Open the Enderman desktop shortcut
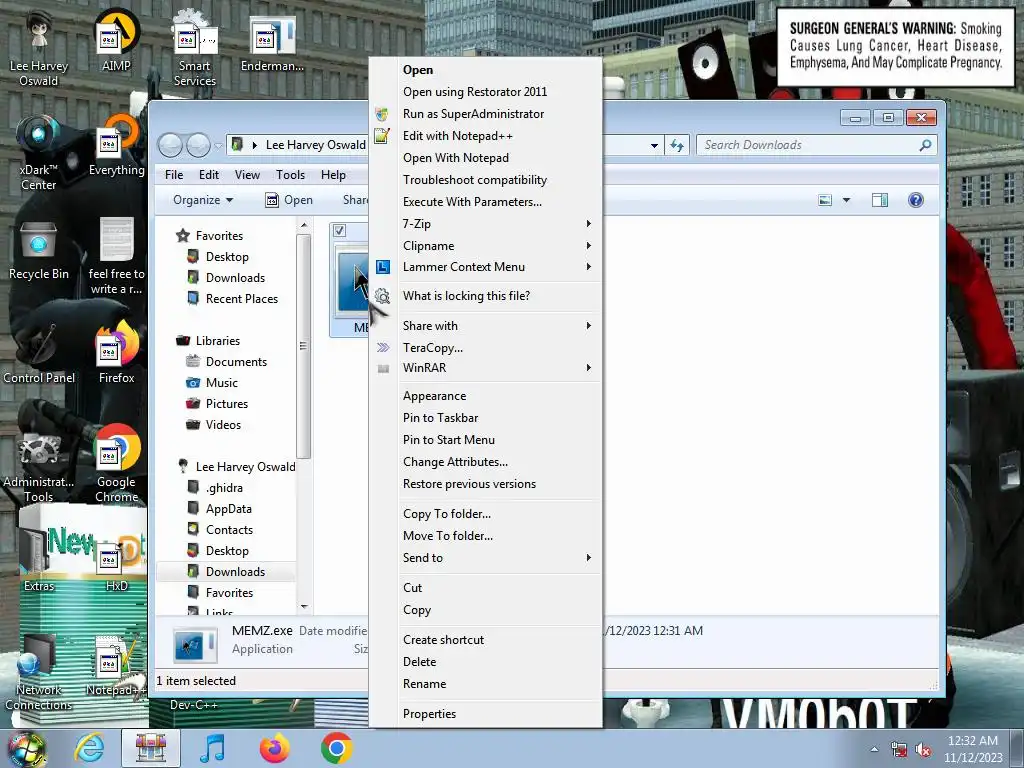 272,43
